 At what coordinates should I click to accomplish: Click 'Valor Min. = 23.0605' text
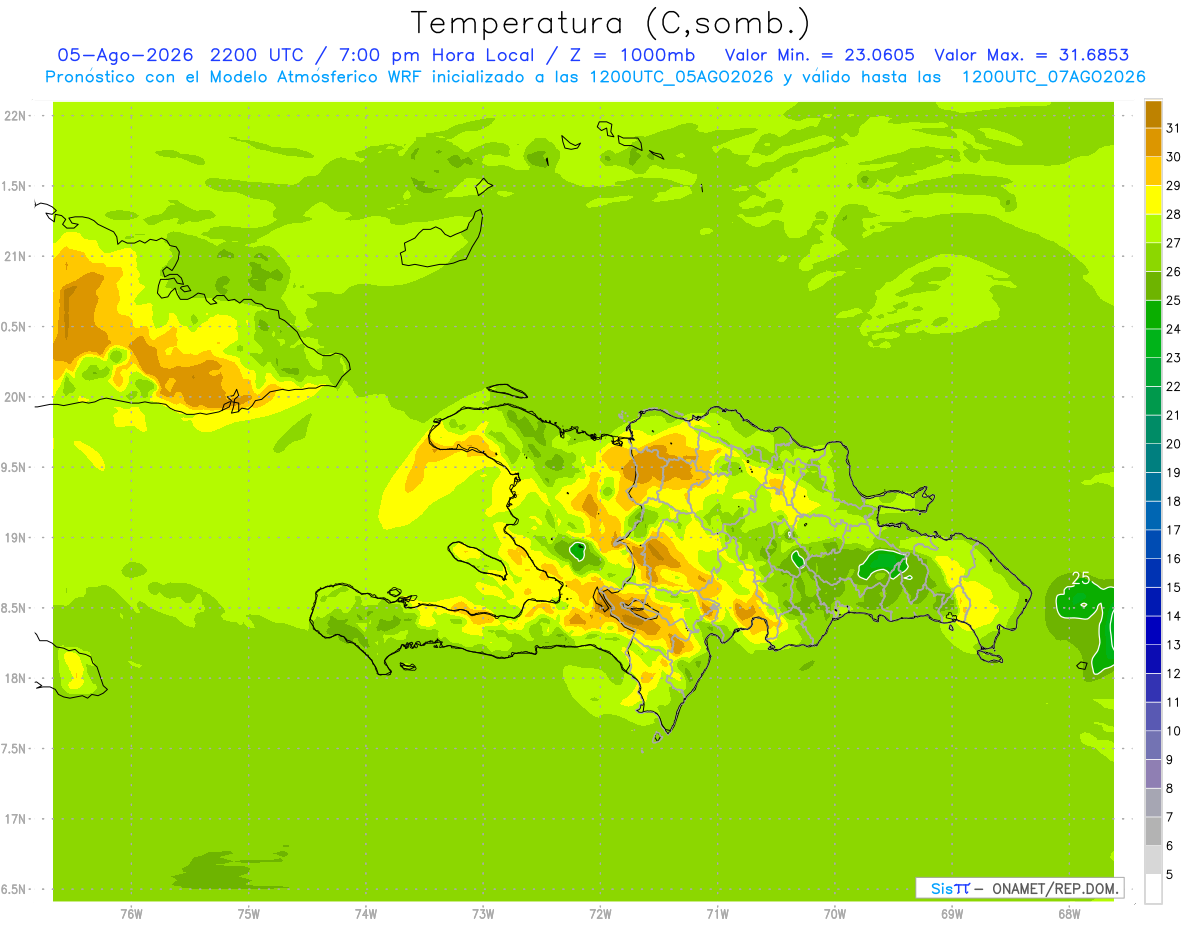(x=819, y=55)
